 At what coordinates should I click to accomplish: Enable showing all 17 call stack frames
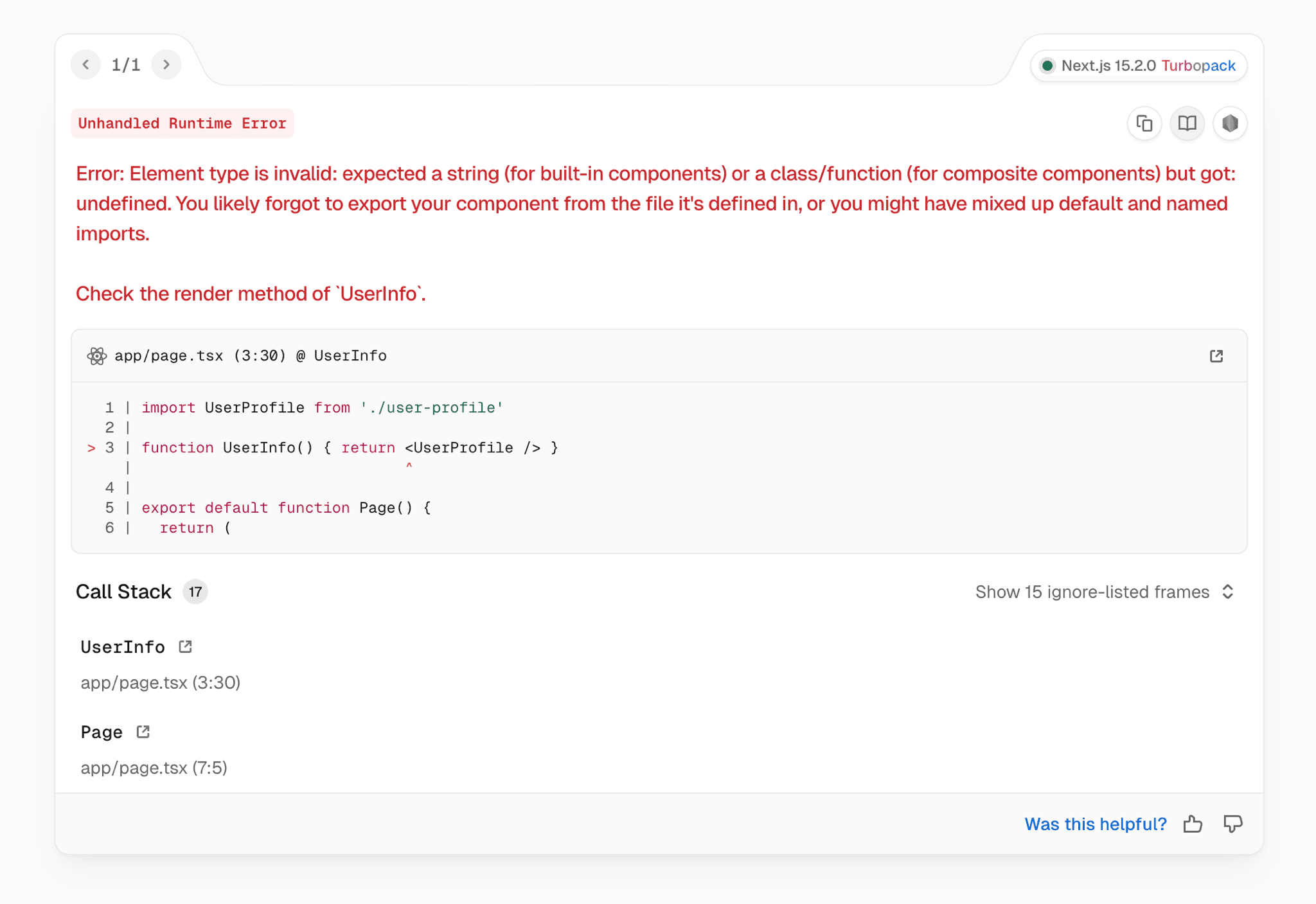tap(1092, 592)
